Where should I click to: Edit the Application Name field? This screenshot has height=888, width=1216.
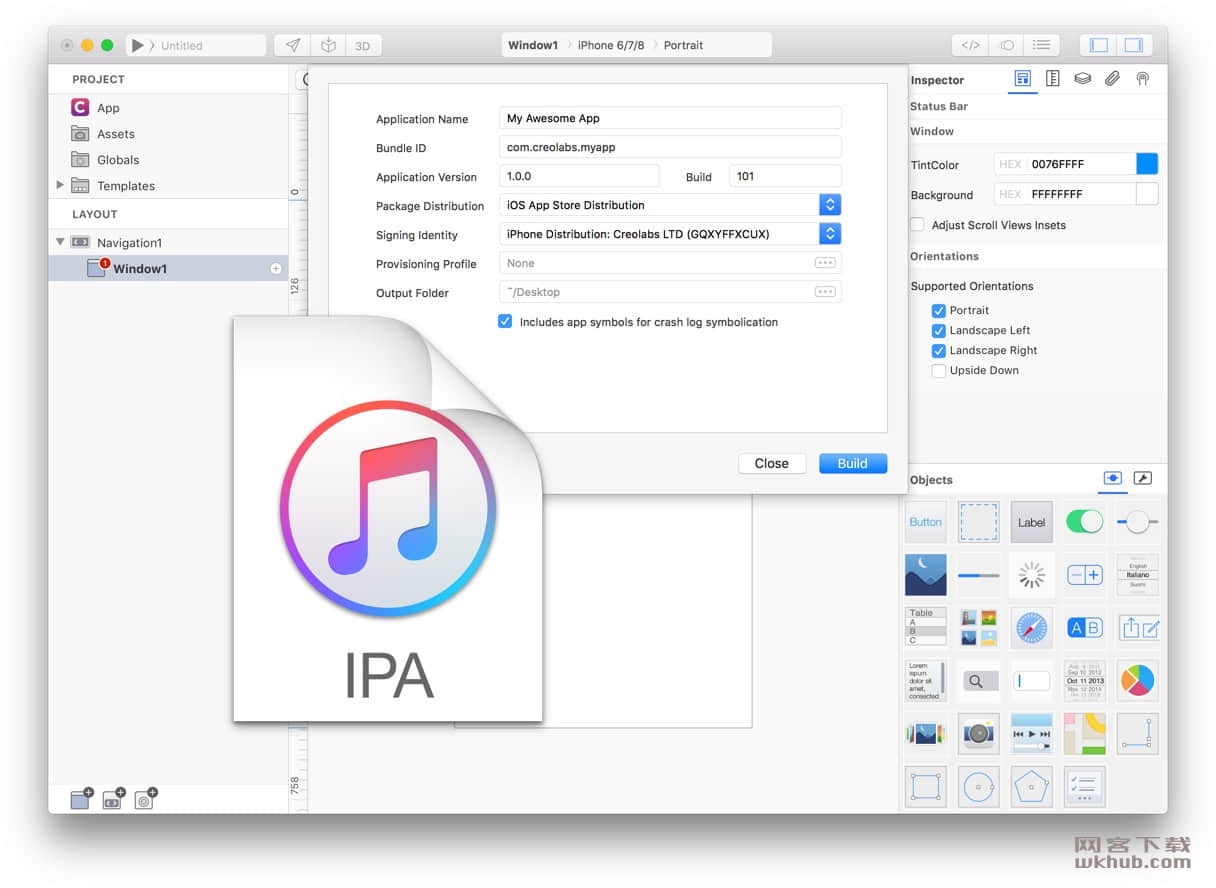[670, 118]
